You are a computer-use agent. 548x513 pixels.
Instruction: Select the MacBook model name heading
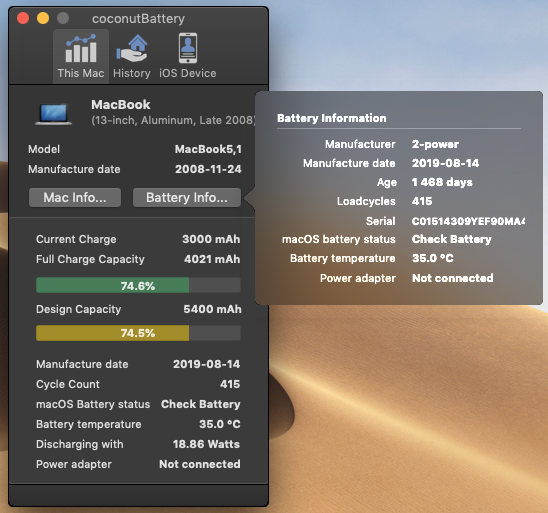coord(121,104)
